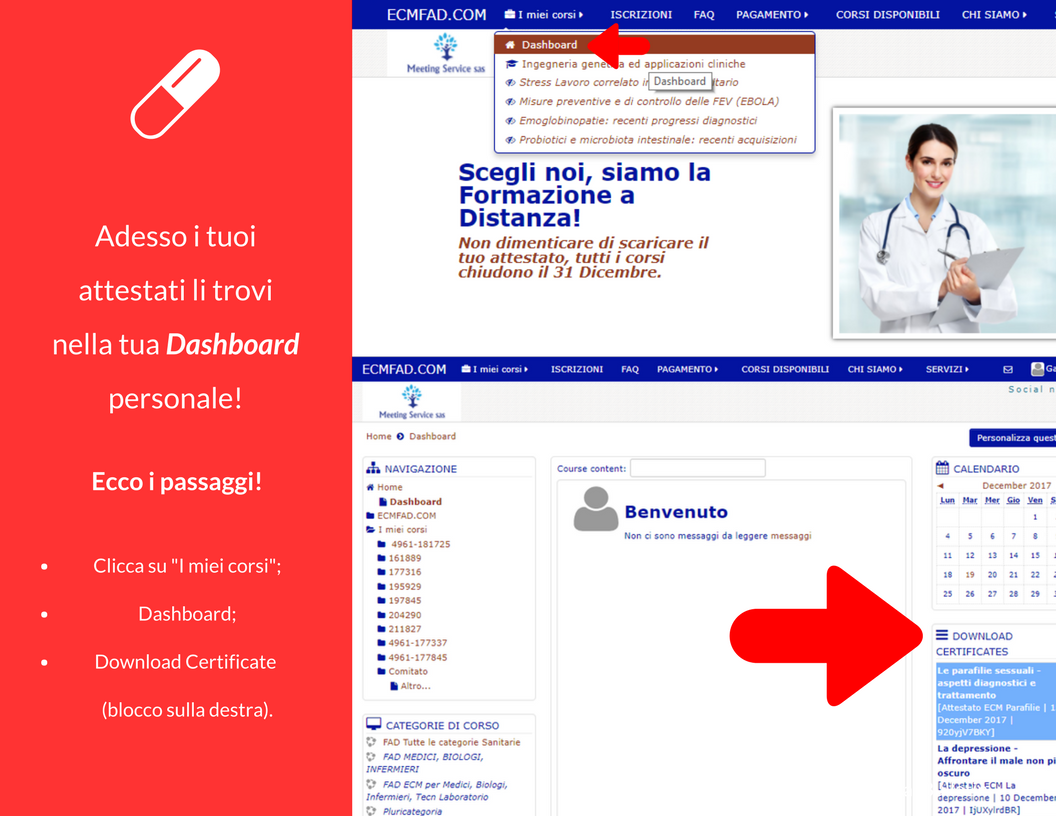1056x816 pixels.
Task: Click Probiotici e microbiota intestinale menu entry
Action: click(x=657, y=140)
